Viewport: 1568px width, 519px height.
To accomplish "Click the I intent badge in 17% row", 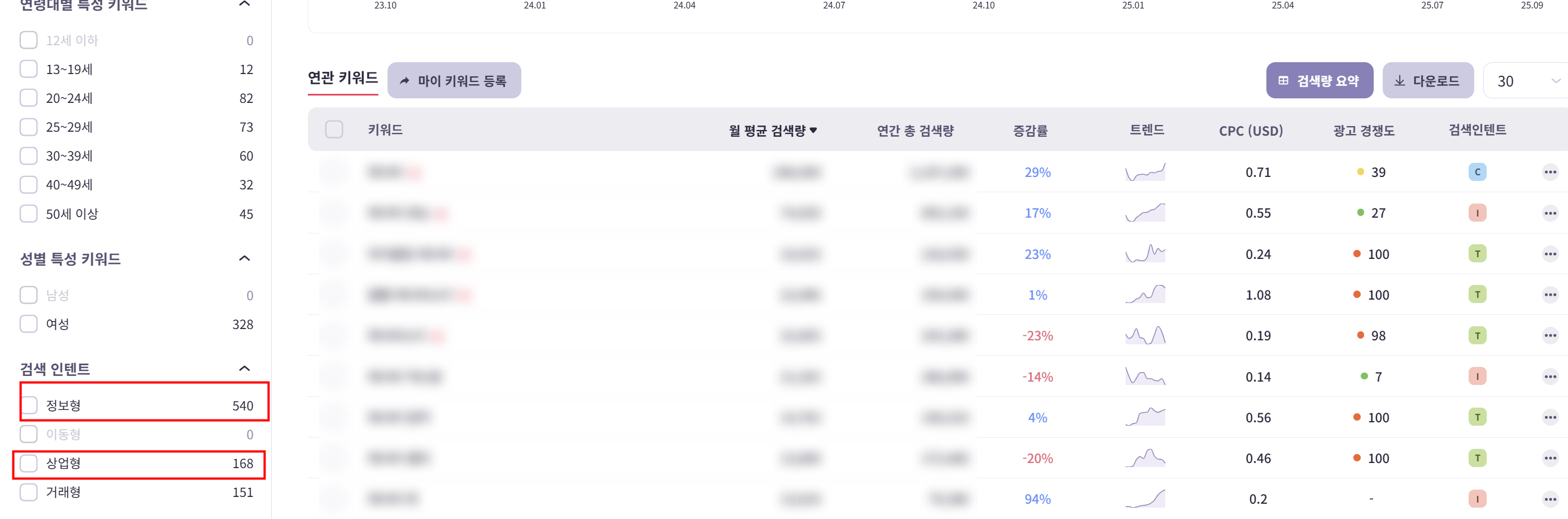I will [1476, 213].
